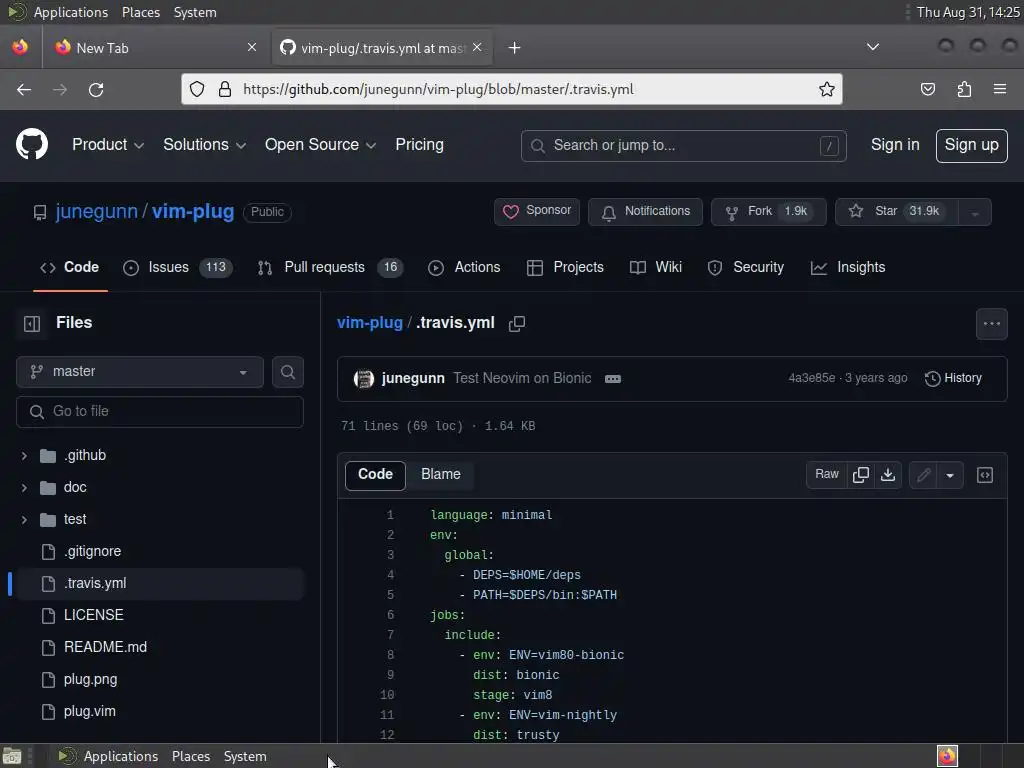Open the Insights tab
Viewport: 1024px width, 768px height.
[x=848, y=268]
